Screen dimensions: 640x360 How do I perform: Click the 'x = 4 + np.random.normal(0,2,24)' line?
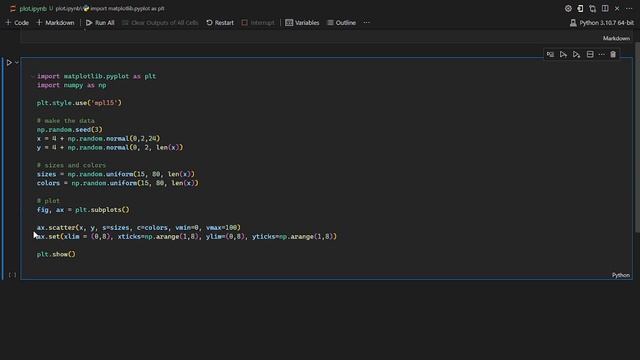98,138
